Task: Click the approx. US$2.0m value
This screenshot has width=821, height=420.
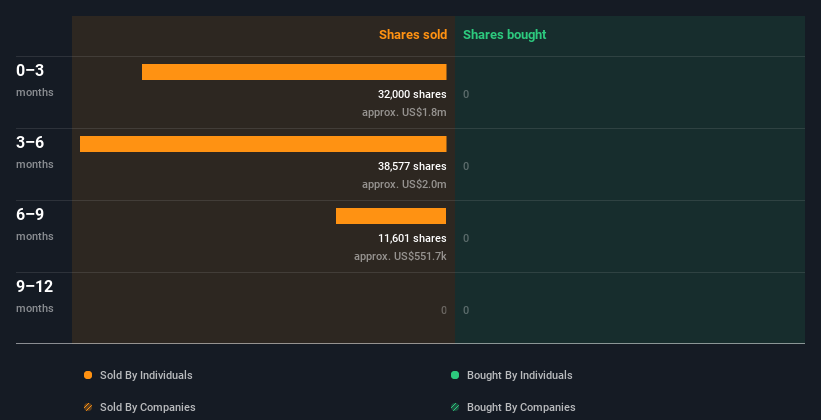Action: coord(404,184)
